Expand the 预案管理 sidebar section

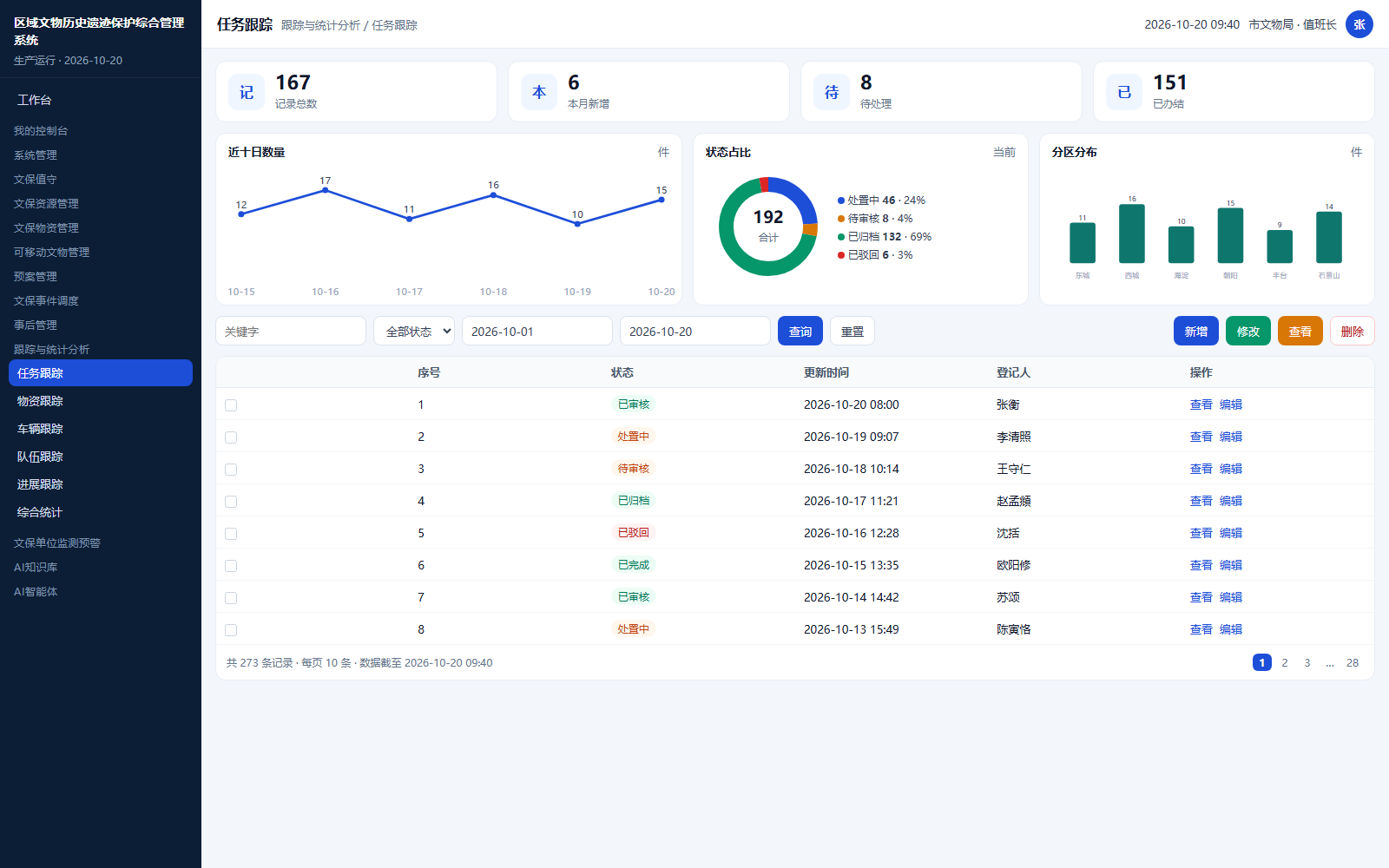(x=101, y=276)
